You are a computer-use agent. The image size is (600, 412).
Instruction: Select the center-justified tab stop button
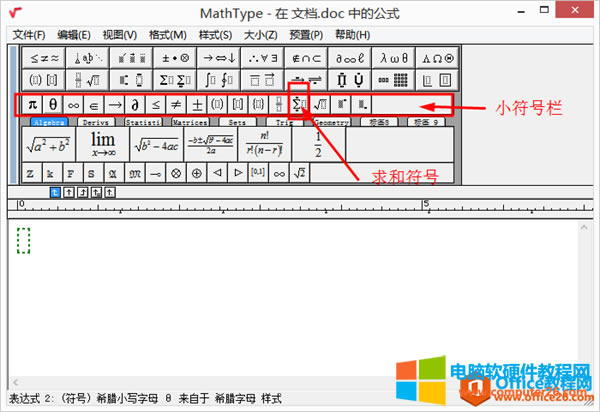(69, 192)
